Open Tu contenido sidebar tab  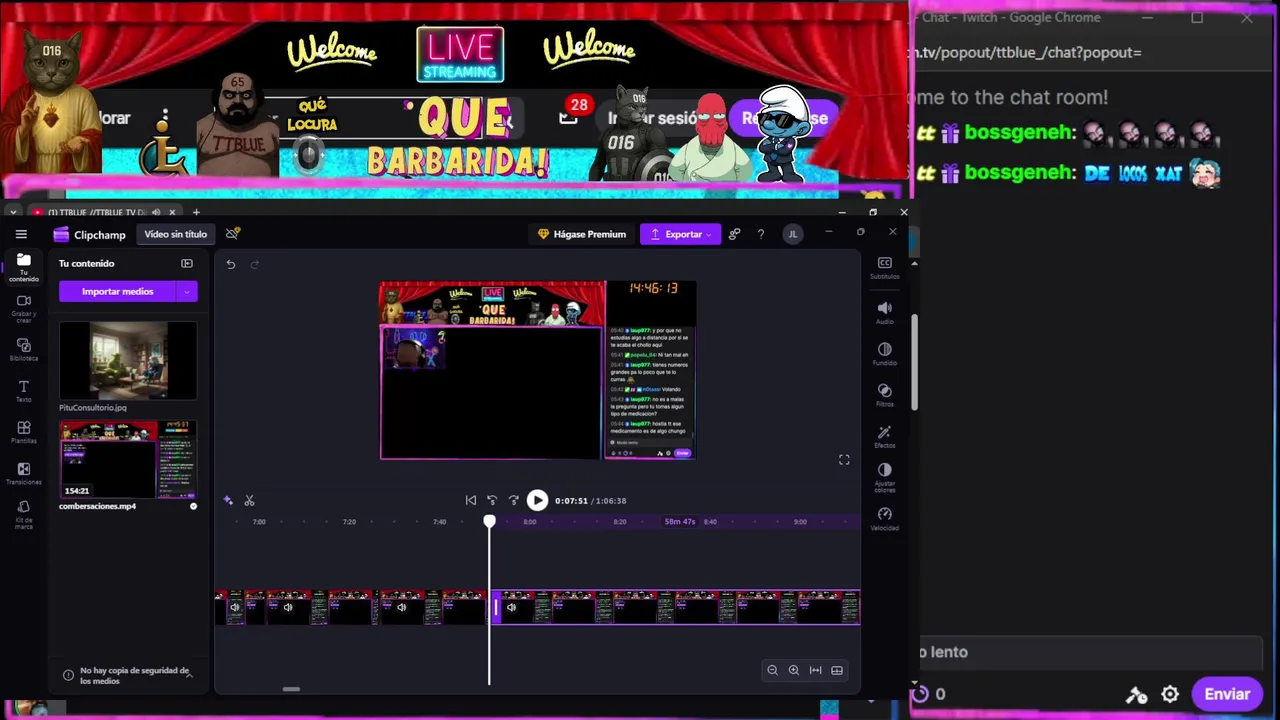(x=24, y=266)
